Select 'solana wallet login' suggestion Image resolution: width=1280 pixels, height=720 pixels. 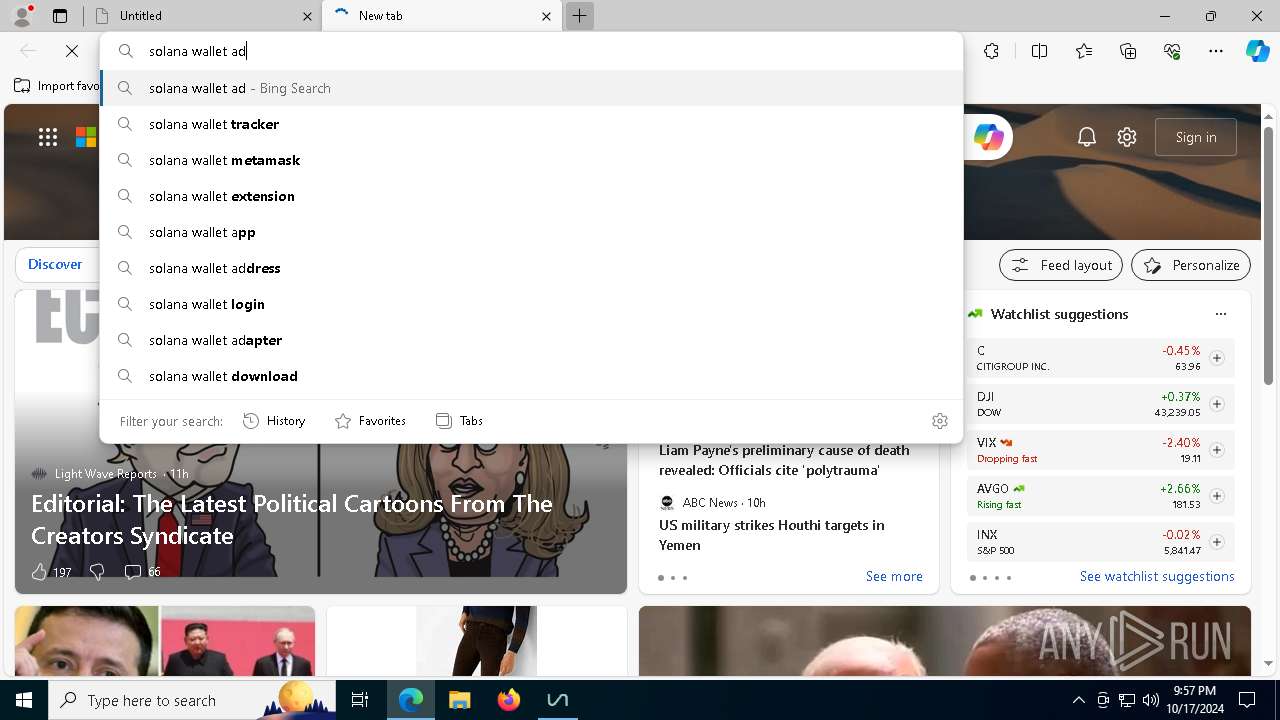coord(531,304)
